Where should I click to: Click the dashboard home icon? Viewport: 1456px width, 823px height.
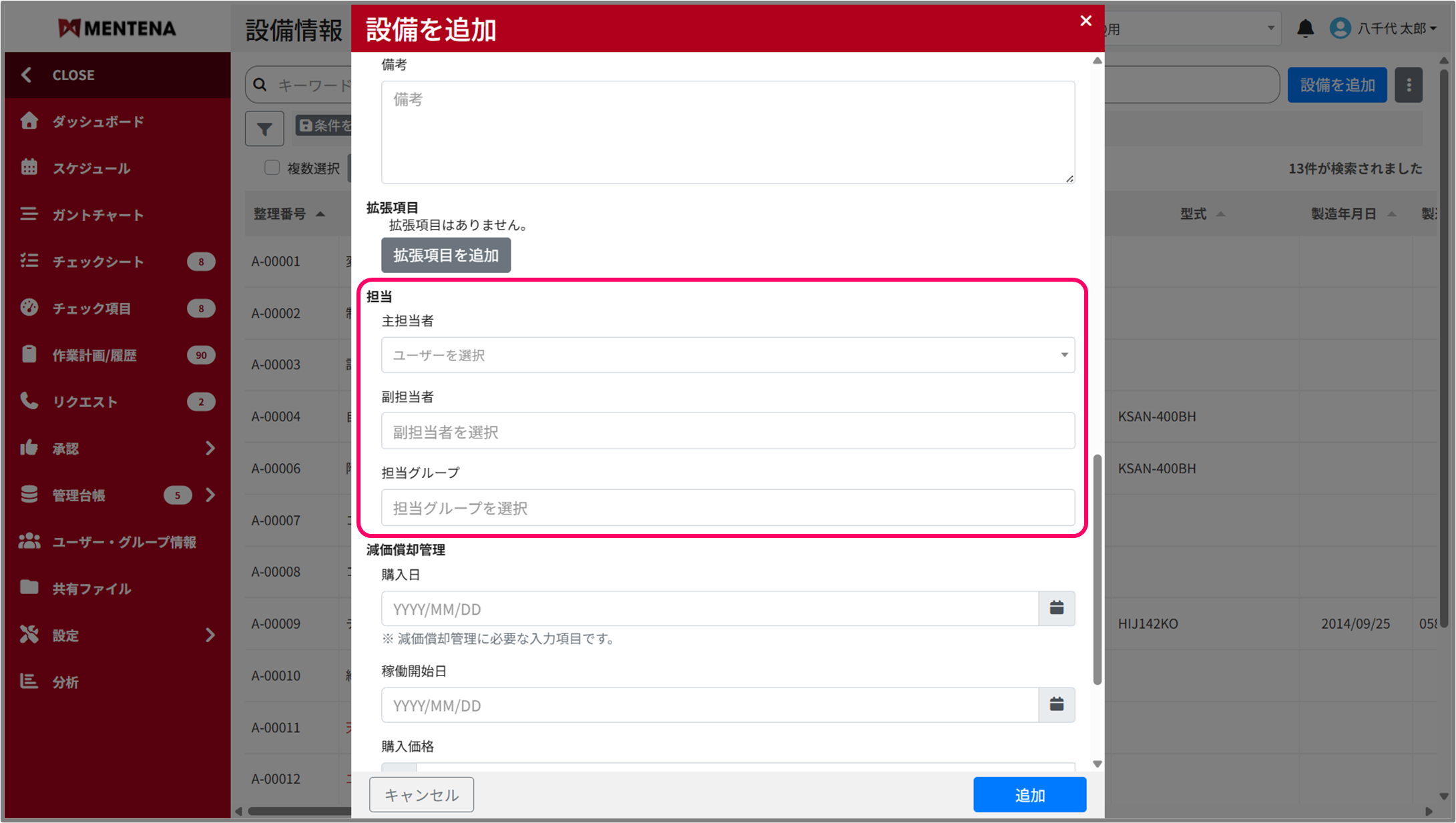click(29, 121)
